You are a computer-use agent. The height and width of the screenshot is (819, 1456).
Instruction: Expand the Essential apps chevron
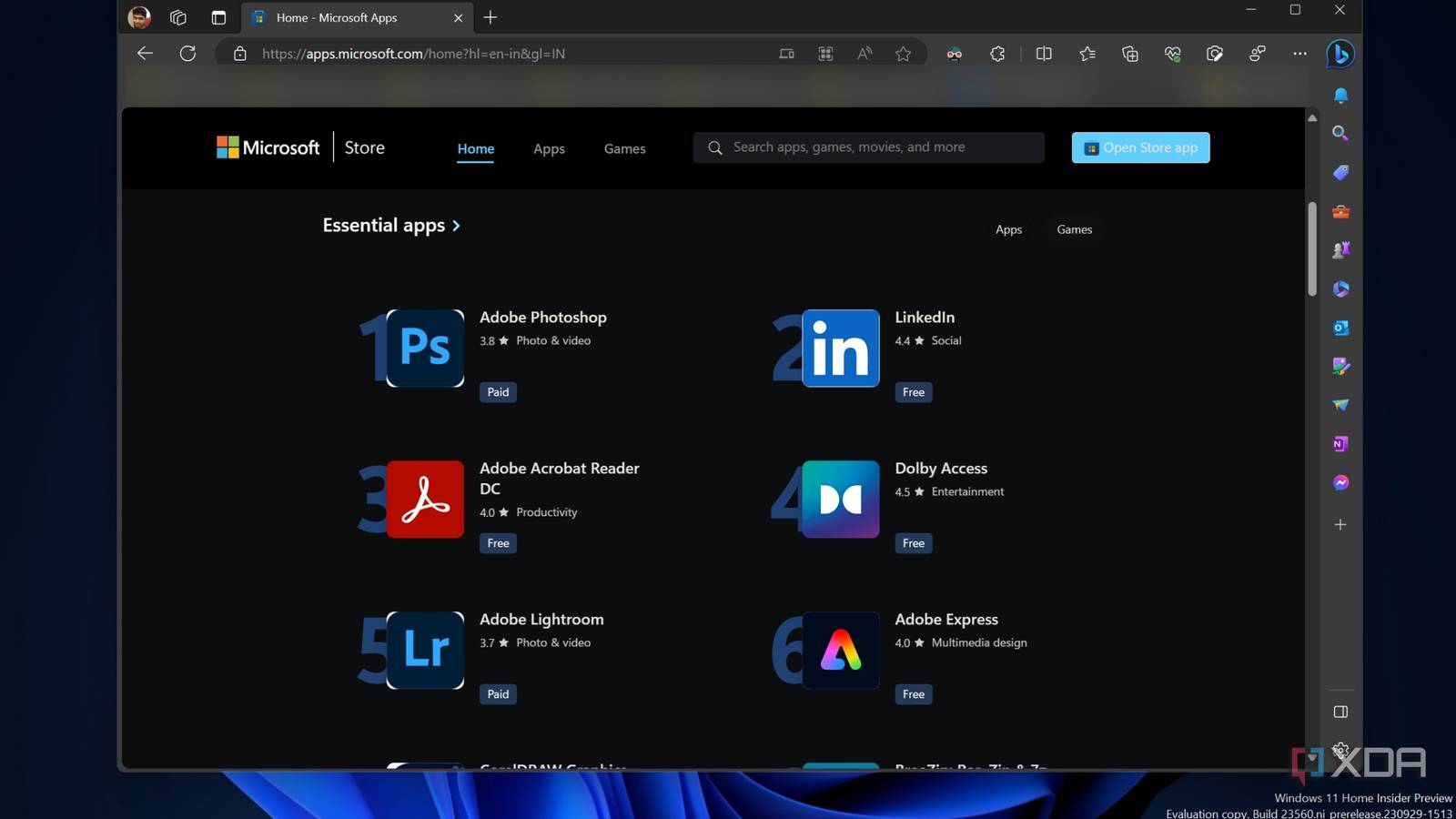(456, 226)
